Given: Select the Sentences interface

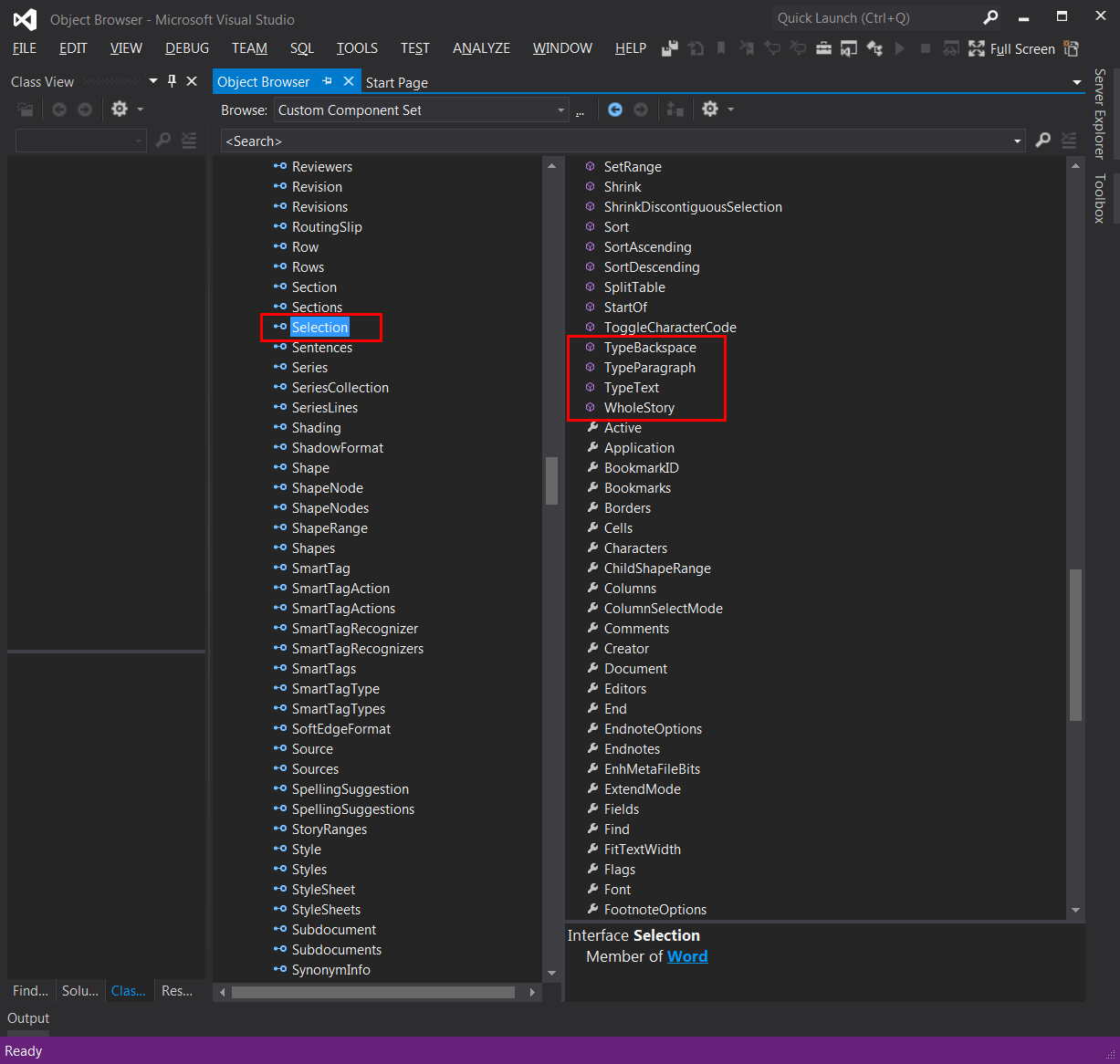Looking at the screenshot, I should (x=321, y=348).
